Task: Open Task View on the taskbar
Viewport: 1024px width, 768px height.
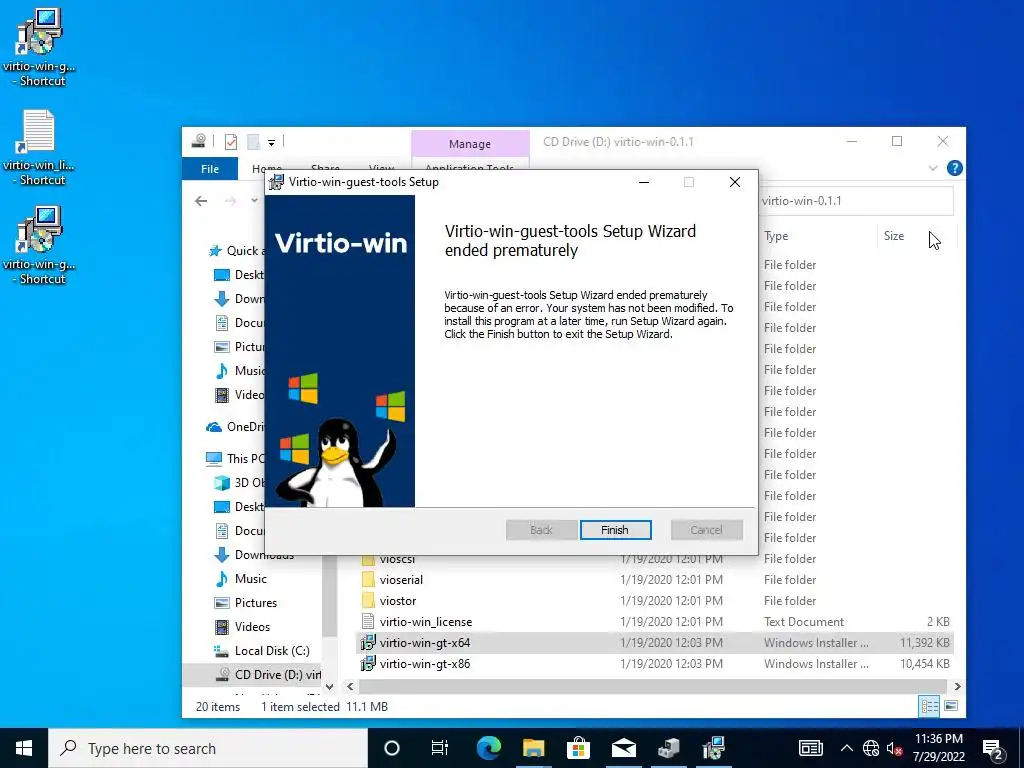Action: click(440, 748)
